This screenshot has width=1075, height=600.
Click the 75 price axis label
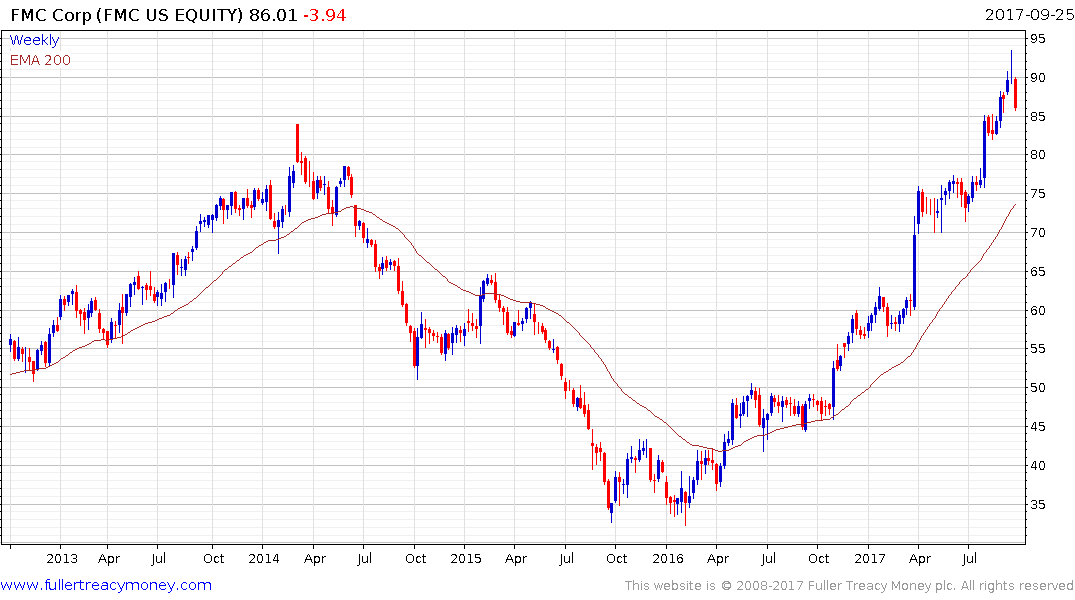[x=1038, y=194]
